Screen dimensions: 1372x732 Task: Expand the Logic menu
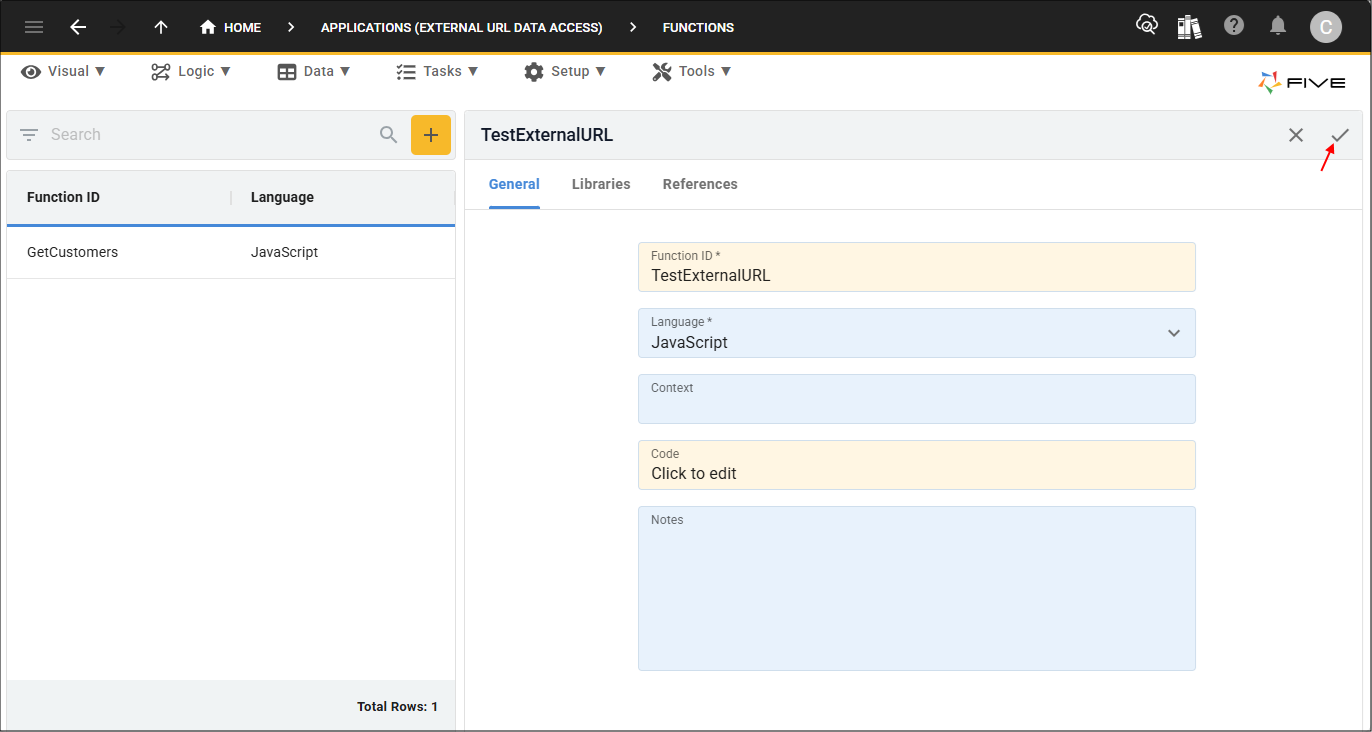click(x=190, y=71)
